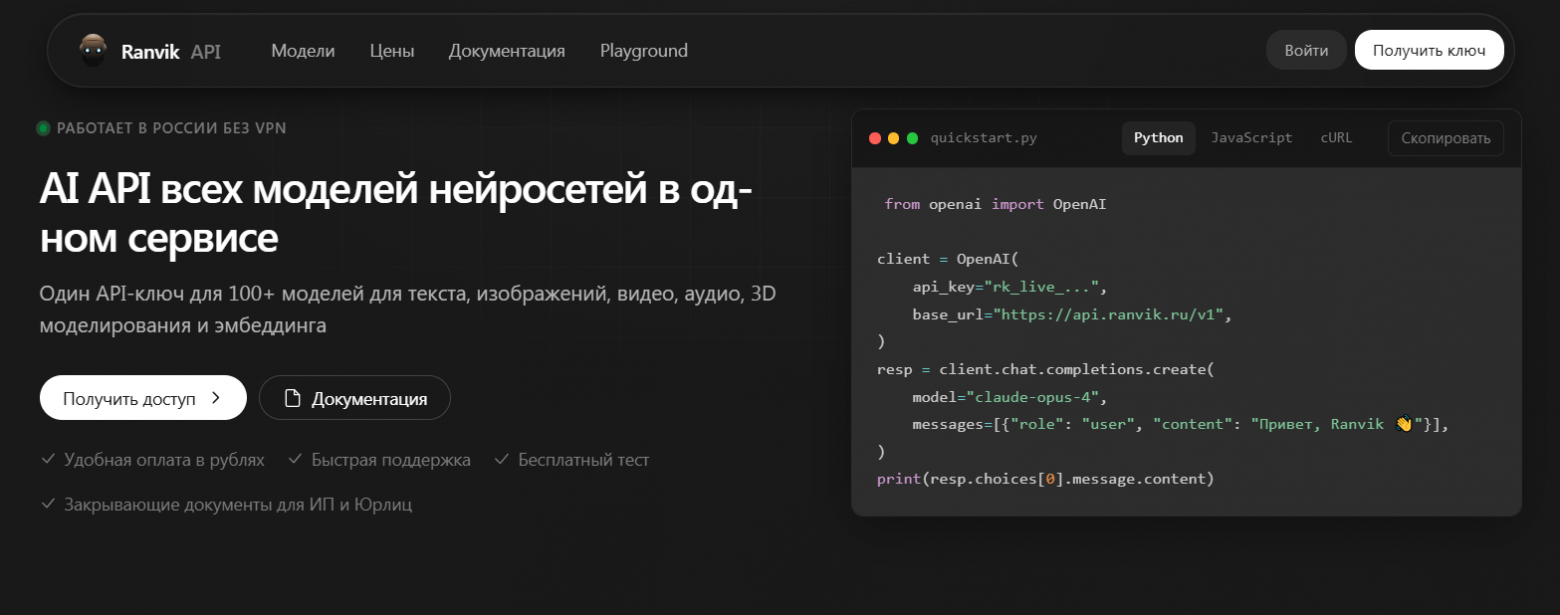This screenshot has height=615, width=1560.
Task: Click the yellow window dot in code panel
Action: (894, 138)
